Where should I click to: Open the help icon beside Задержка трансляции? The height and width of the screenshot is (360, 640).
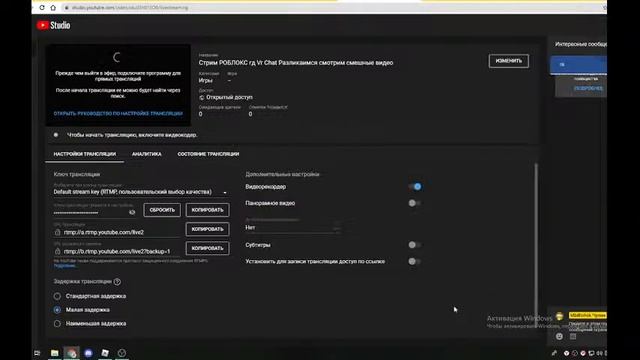click(117, 282)
